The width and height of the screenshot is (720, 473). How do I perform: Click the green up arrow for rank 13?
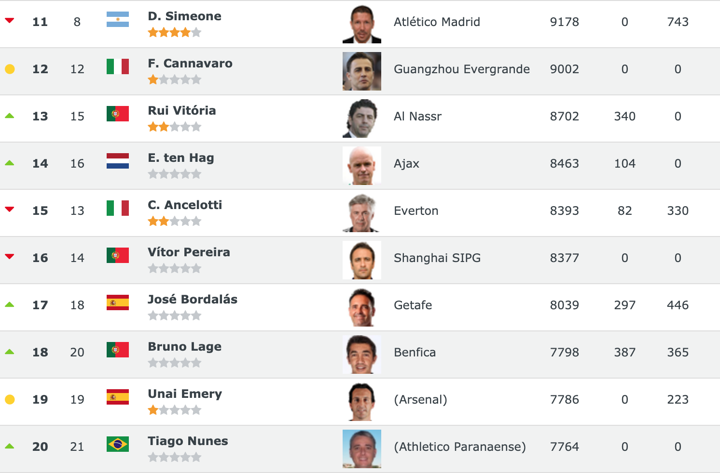(10, 116)
